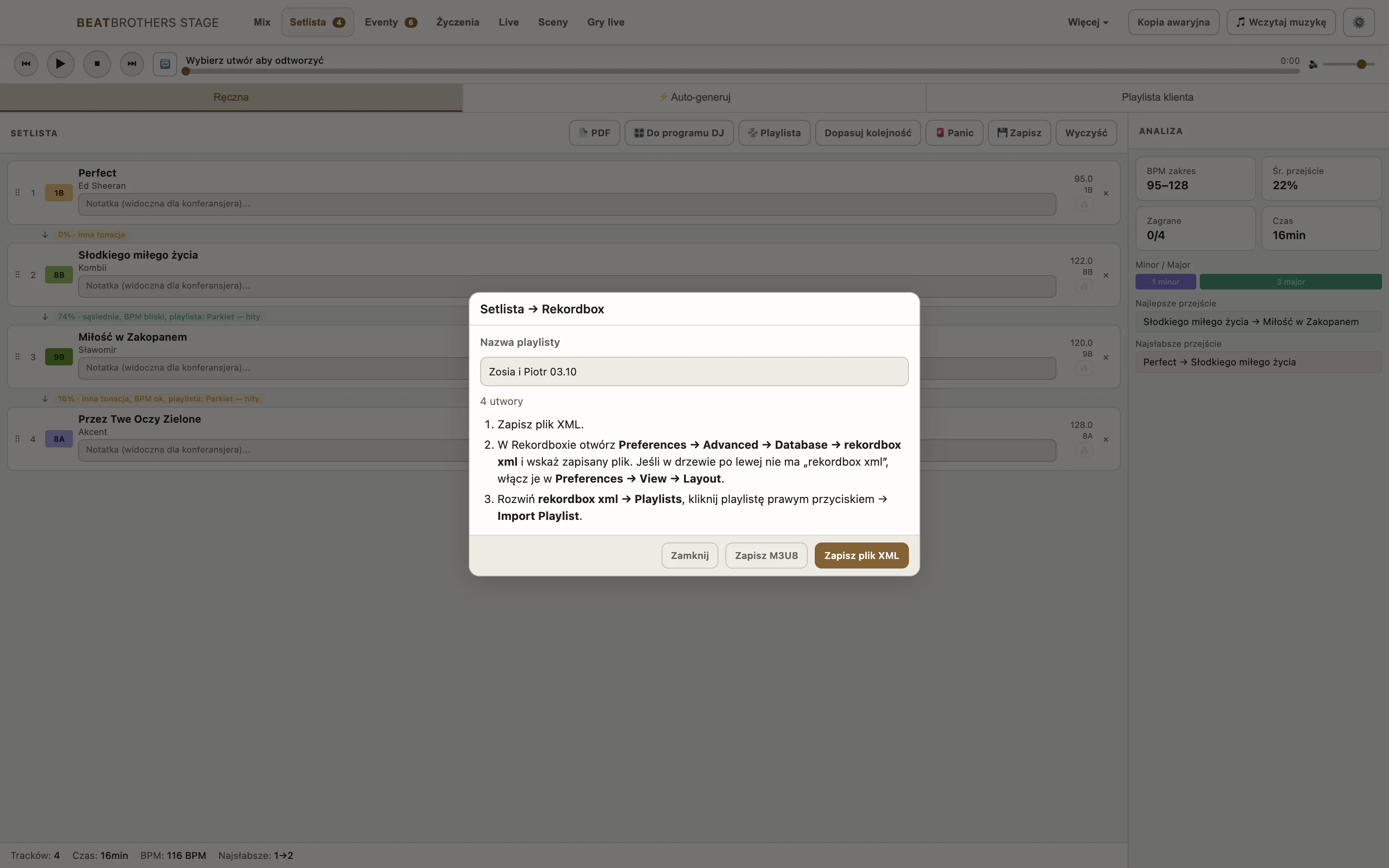The height and width of the screenshot is (868, 1389).
Task: Remove Słodkiego miłego życia with its x icon
Action: pyautogui.click(x=1106, y=276)
